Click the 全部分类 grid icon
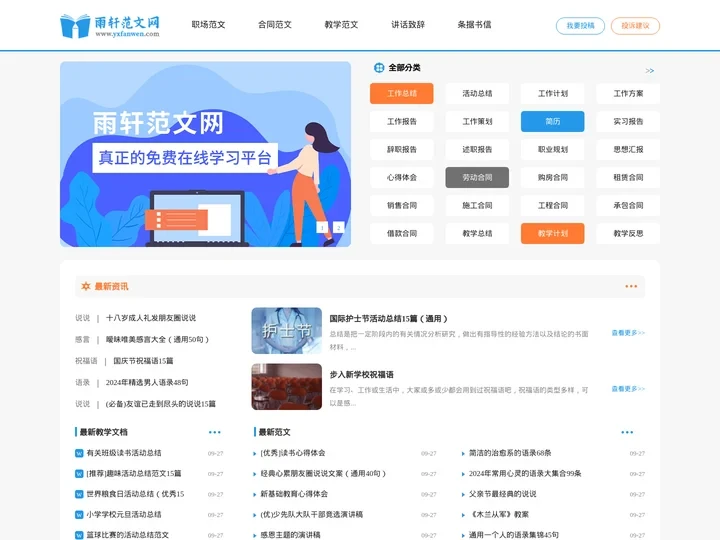This screenshot has height=540, width=720. 379,68
